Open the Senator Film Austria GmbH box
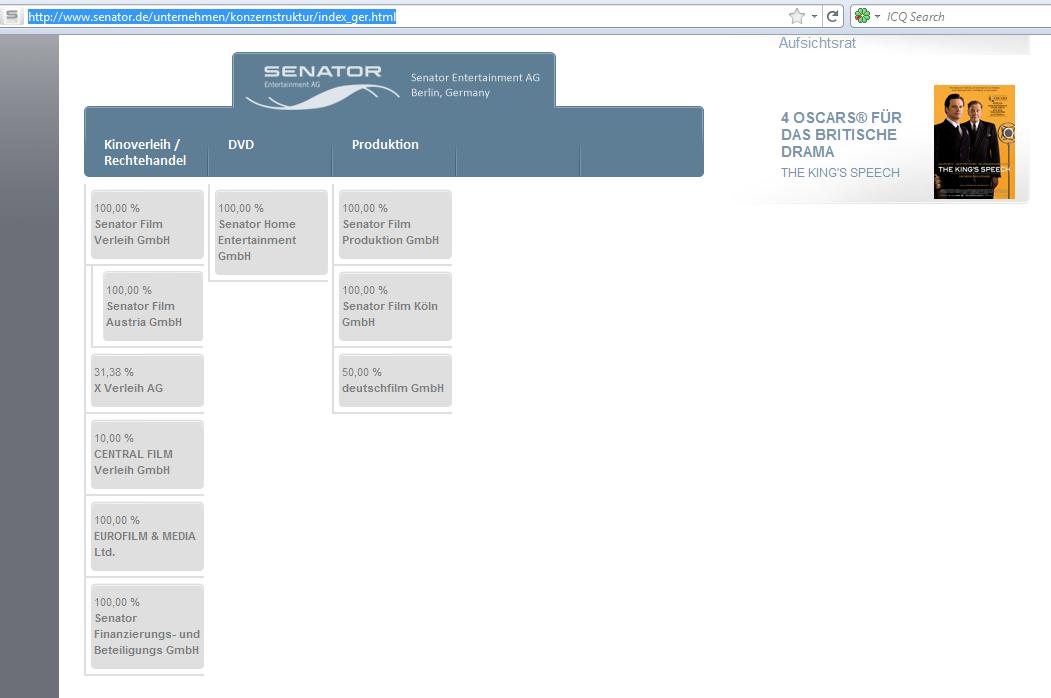1051x698 pixels. [x=153, y=306]
